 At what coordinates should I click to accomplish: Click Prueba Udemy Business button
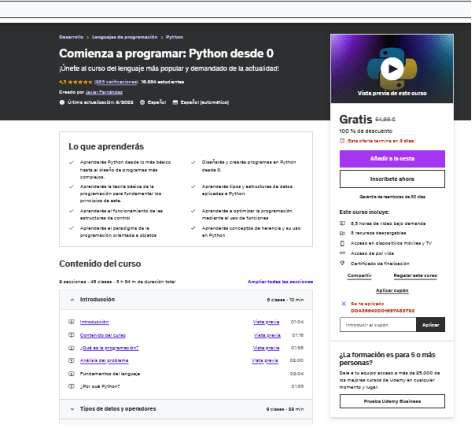[x=392, y=401]
